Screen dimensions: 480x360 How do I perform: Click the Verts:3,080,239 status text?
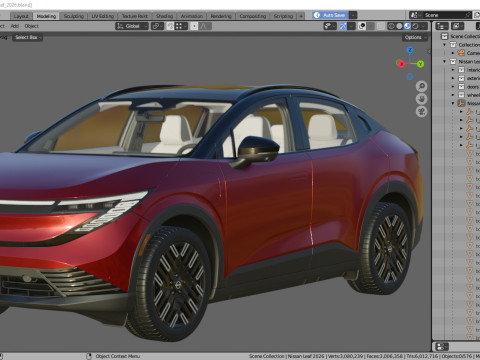[347, 356]
